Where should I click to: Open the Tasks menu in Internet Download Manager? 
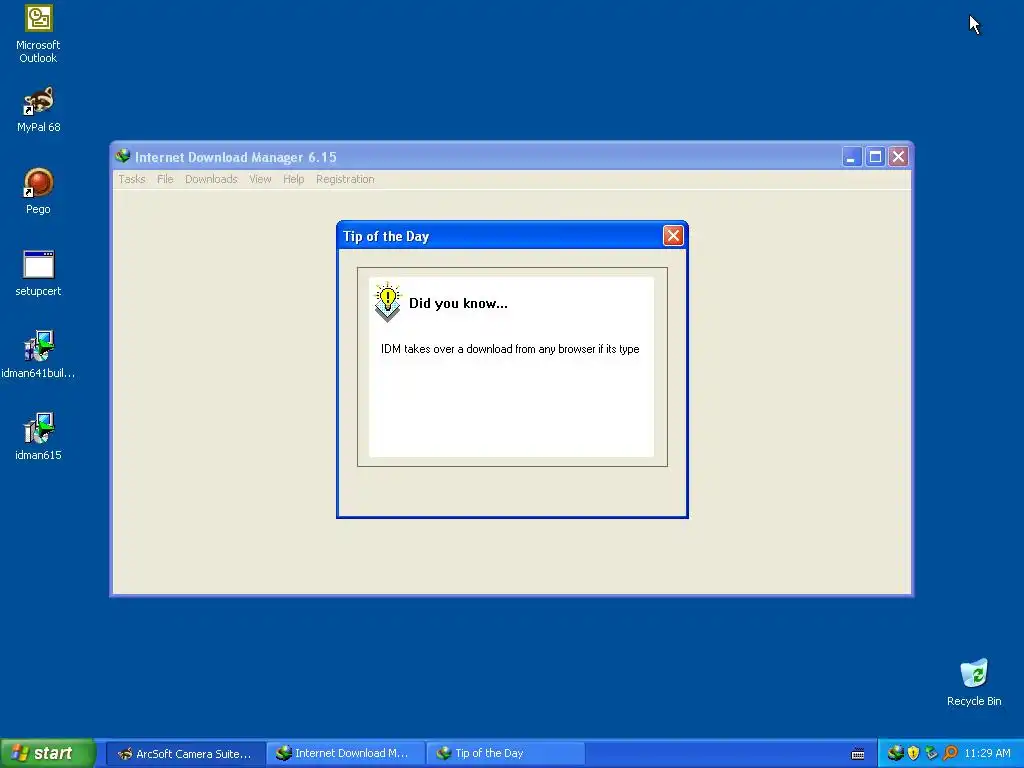pos(131,179)
